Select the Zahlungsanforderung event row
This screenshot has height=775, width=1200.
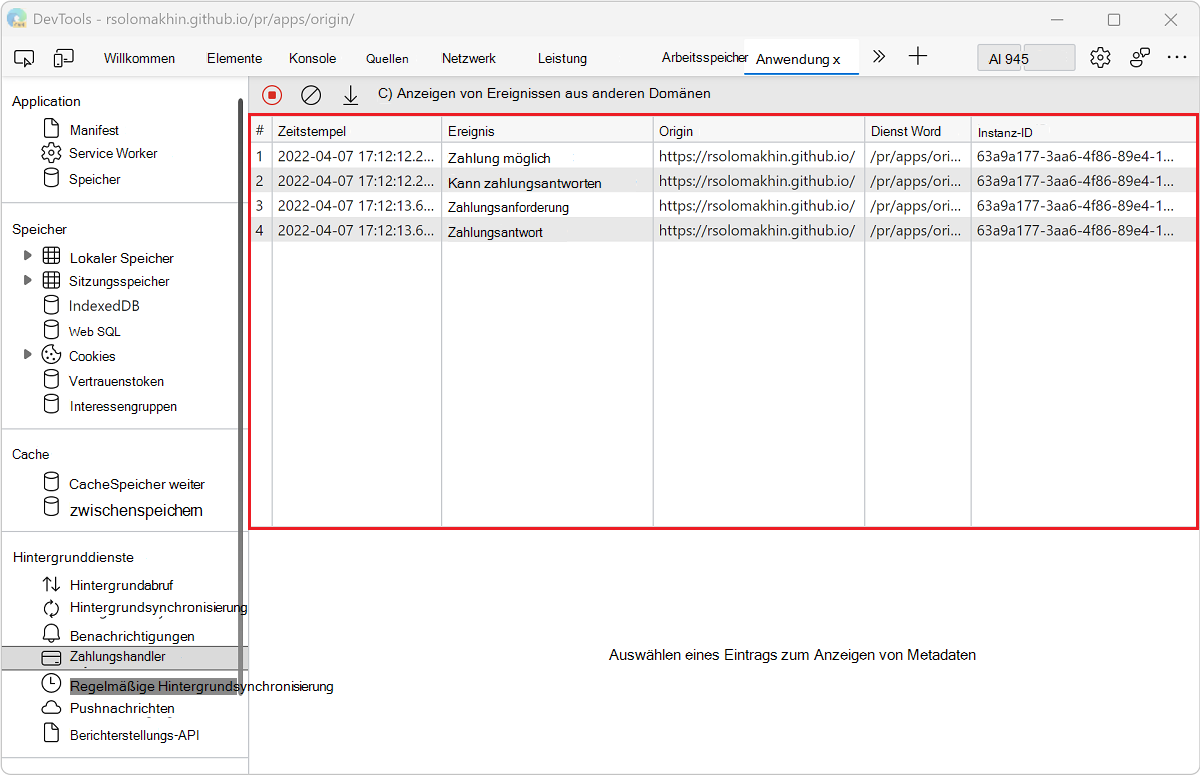tap(508, 207)
